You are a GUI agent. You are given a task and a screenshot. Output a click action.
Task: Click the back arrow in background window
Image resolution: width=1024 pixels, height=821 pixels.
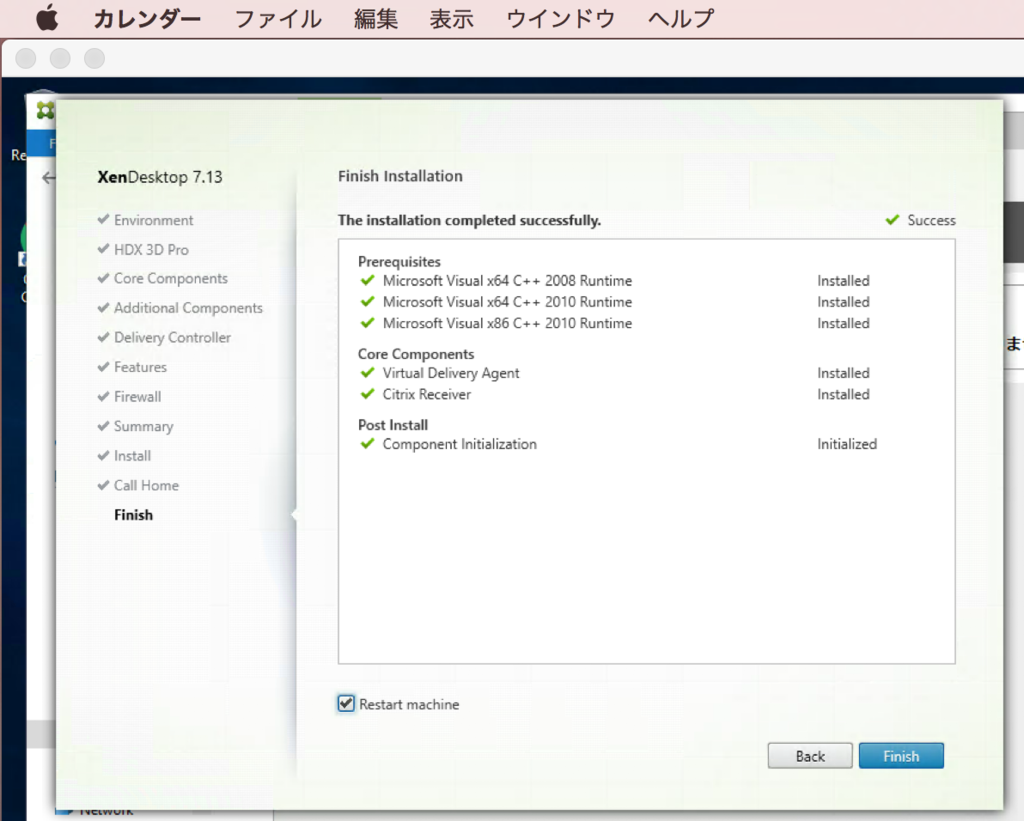click(48, 178)
